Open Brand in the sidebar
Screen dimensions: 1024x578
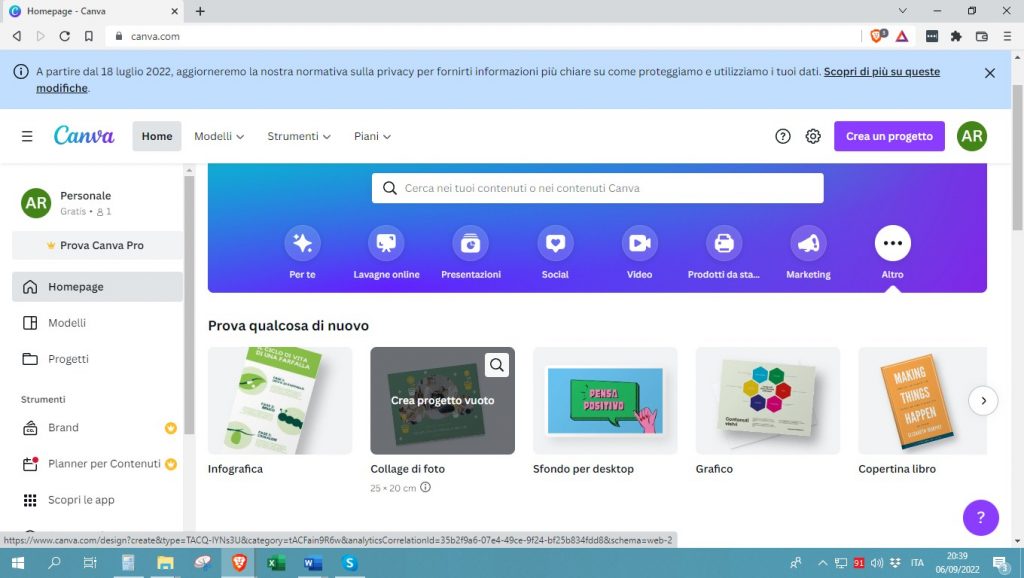63,427
